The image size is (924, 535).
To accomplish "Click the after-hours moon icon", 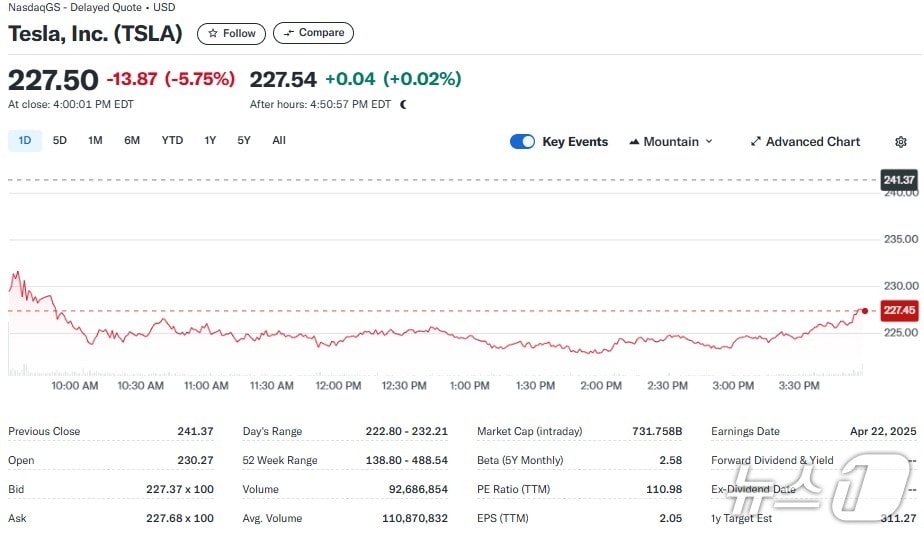I will pyautogui.click(x=403, y=104).
